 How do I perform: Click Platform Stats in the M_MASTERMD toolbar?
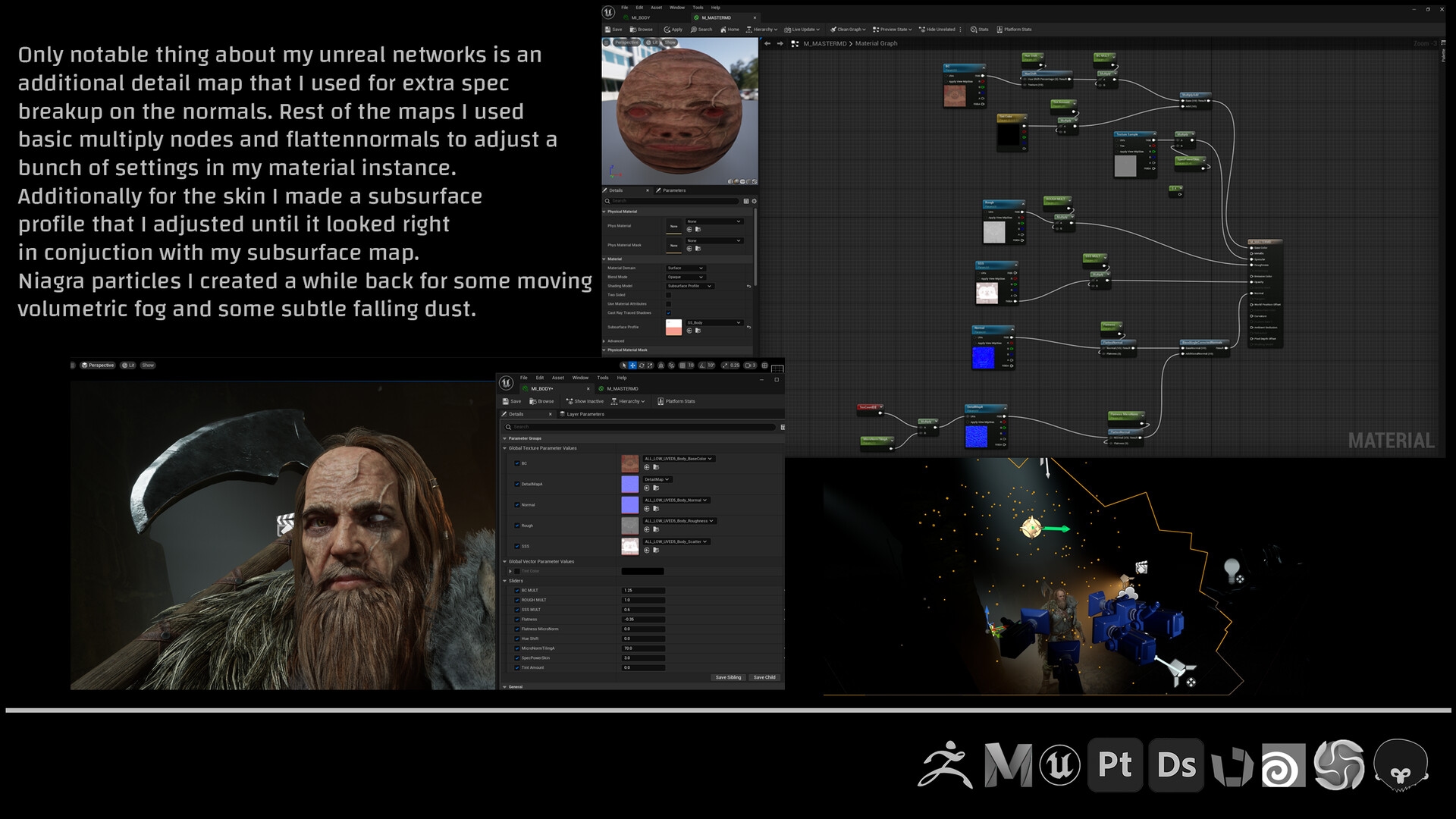(1014, 30)
